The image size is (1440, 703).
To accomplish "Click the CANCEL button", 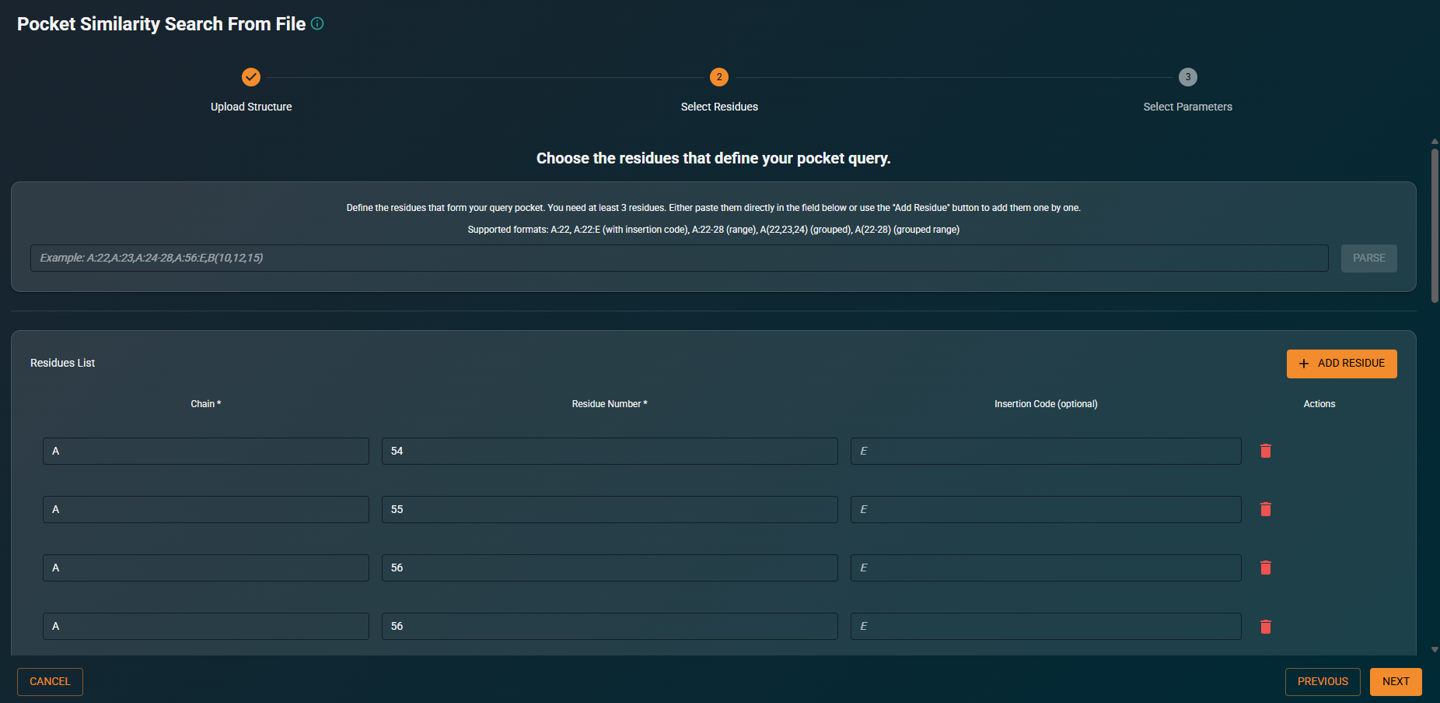I will point(49,681).
